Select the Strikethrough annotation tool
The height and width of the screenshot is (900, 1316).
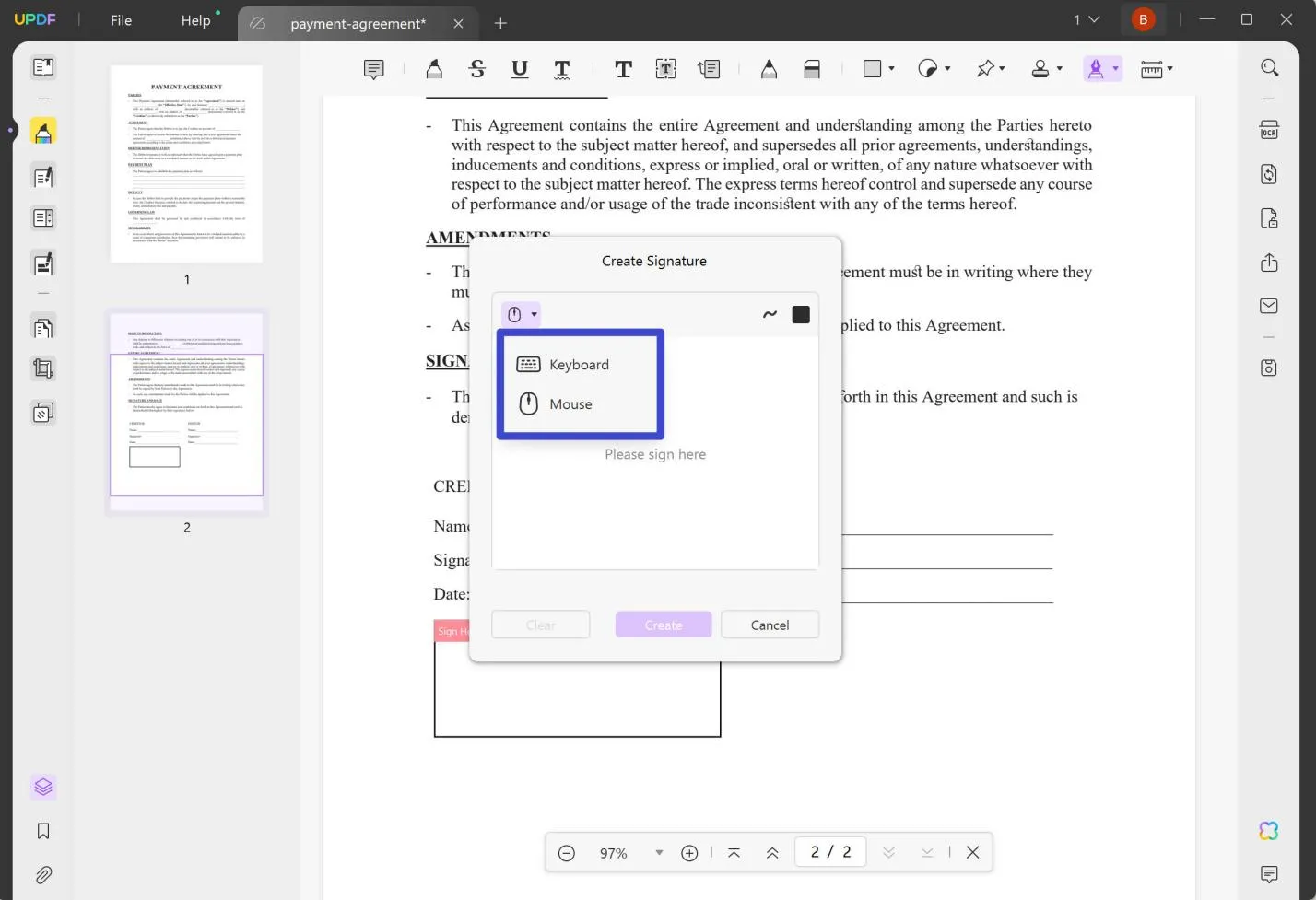(x=476, y=68)
